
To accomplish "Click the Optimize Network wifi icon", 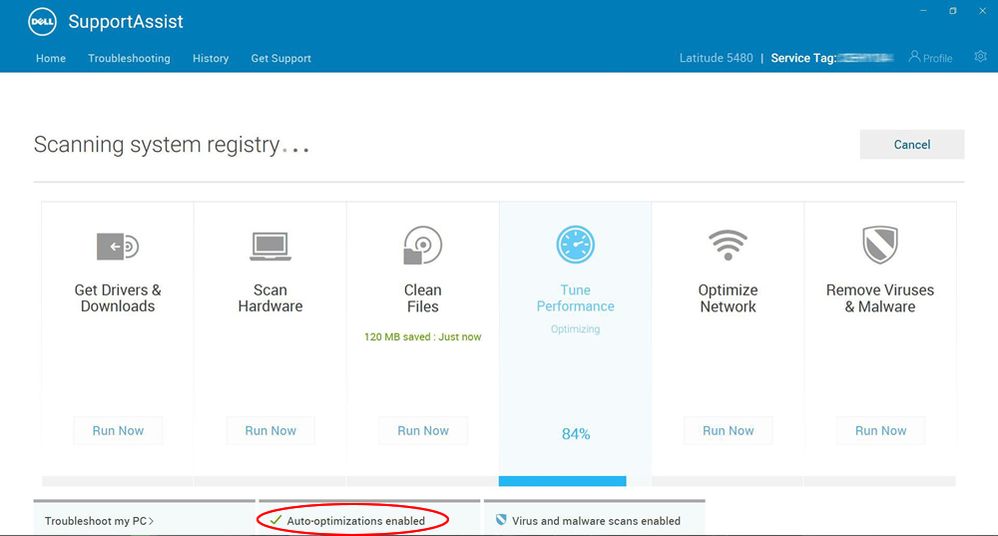I will 727,245.
